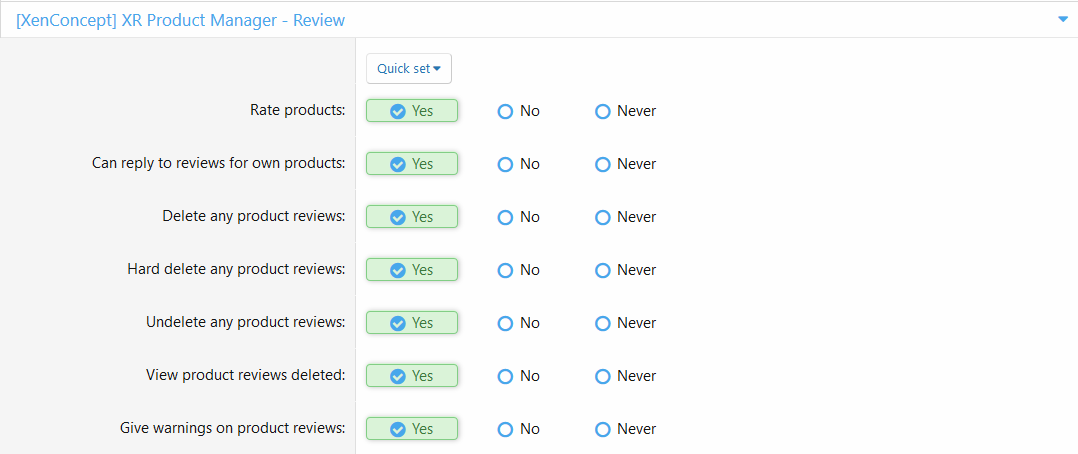Set Rate products to No

518,111
